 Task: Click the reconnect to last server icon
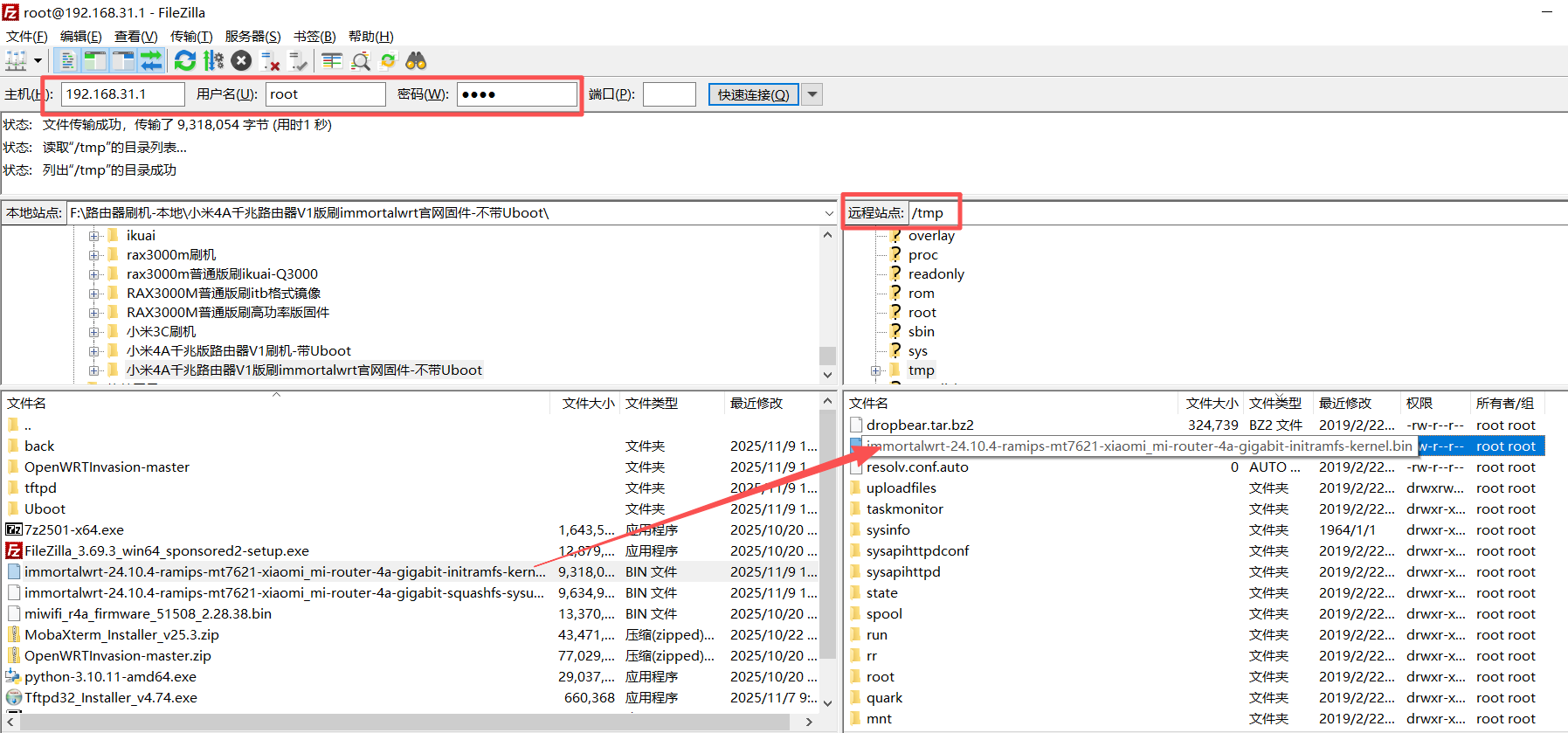(299, 60)
